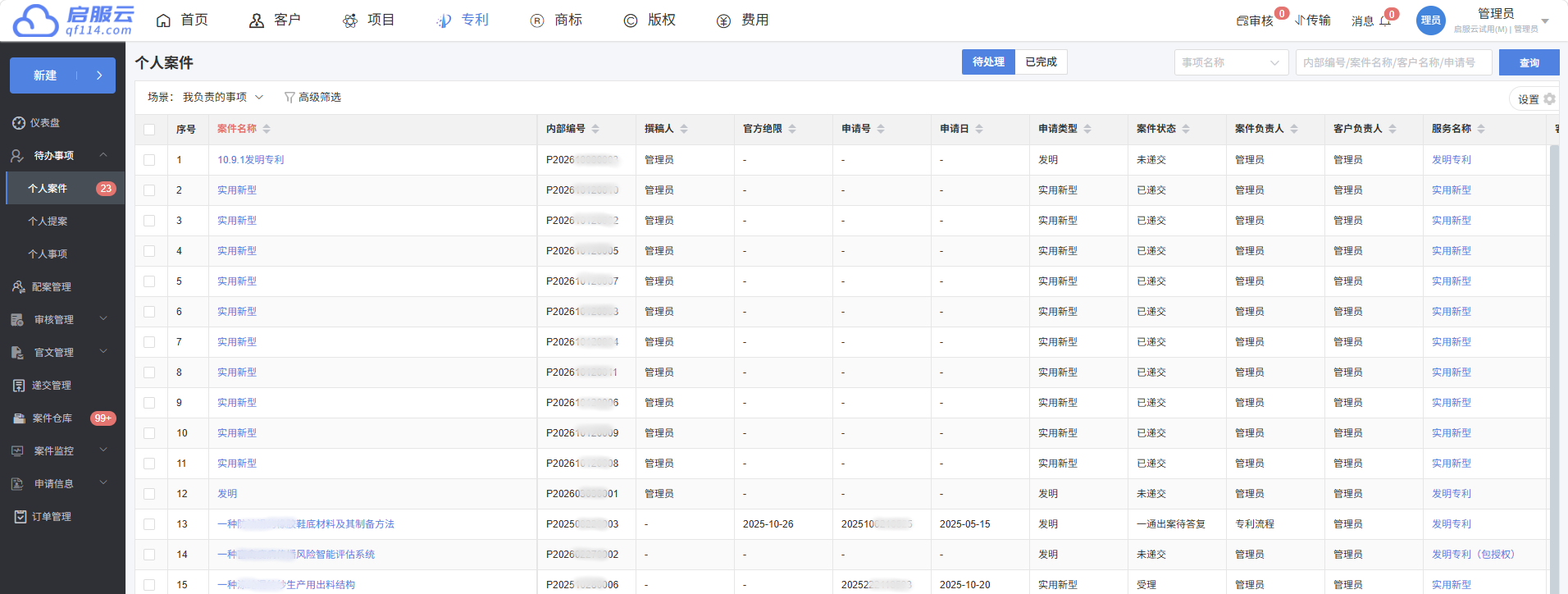1568x594 pixels.
Task: Open 审核 review notifications
Action: coord(1255,21)
